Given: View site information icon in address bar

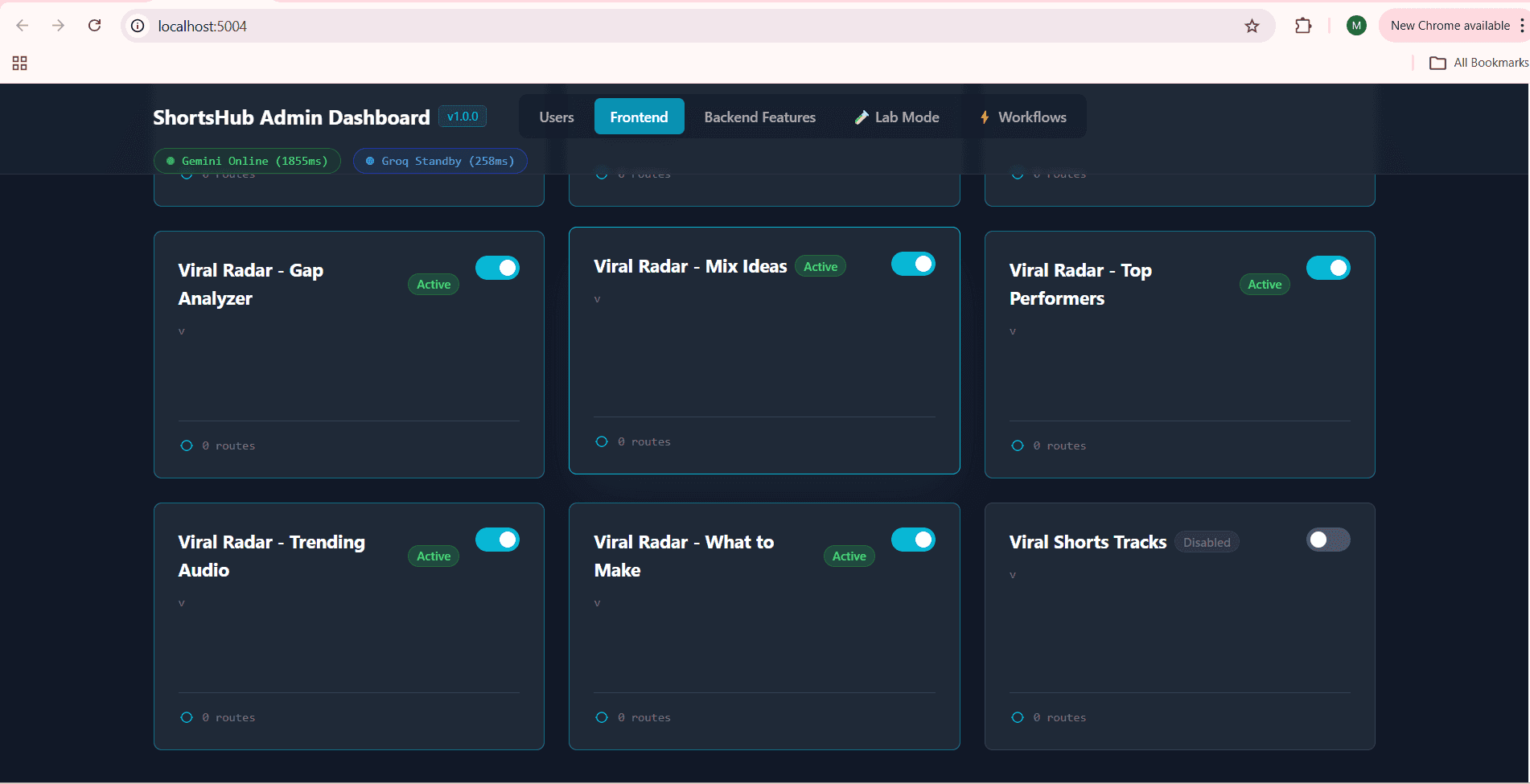Looking at the screenshot, I should 138,26.
